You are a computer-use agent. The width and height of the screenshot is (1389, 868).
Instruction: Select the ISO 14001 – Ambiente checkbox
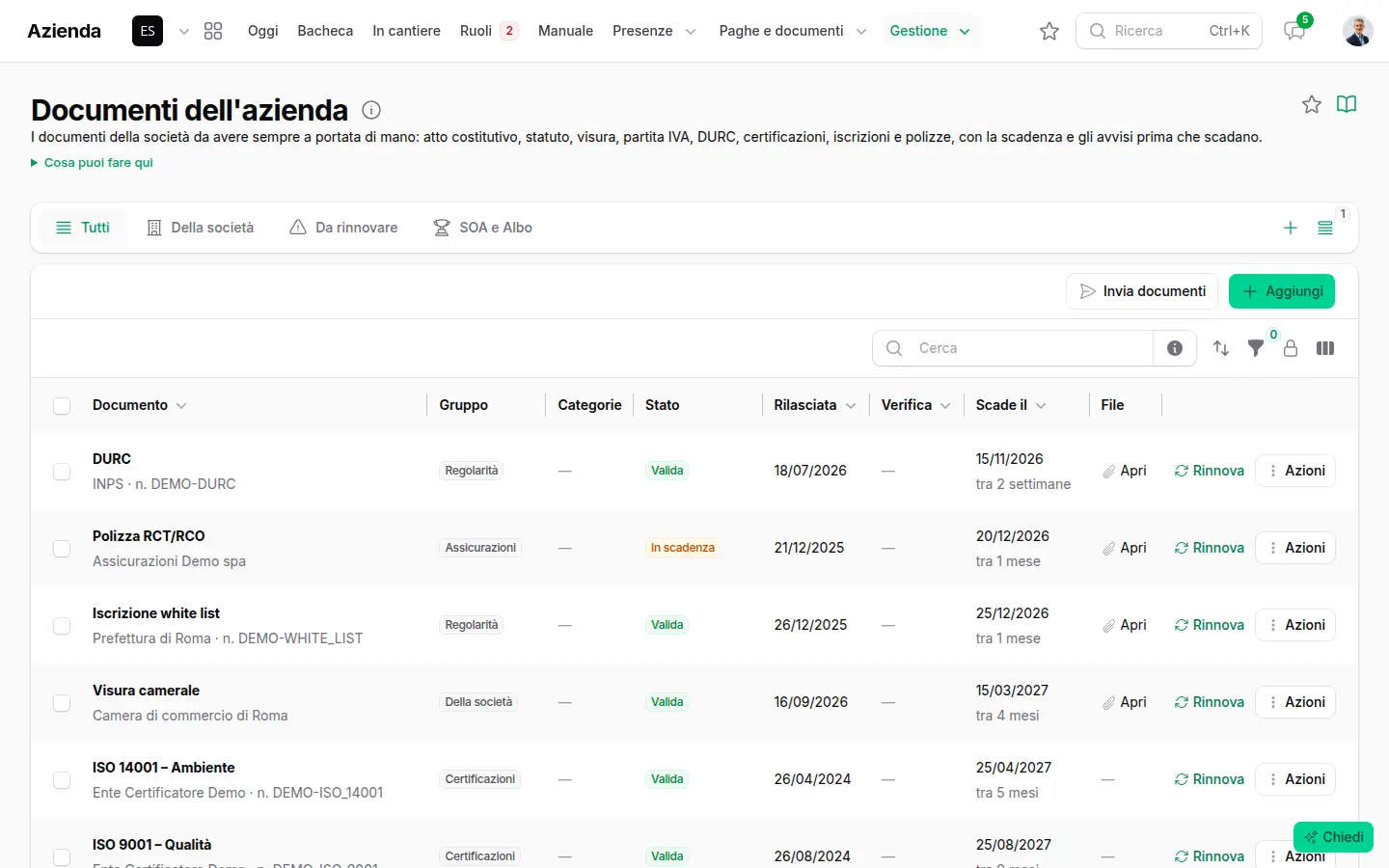tap(62, 780)
